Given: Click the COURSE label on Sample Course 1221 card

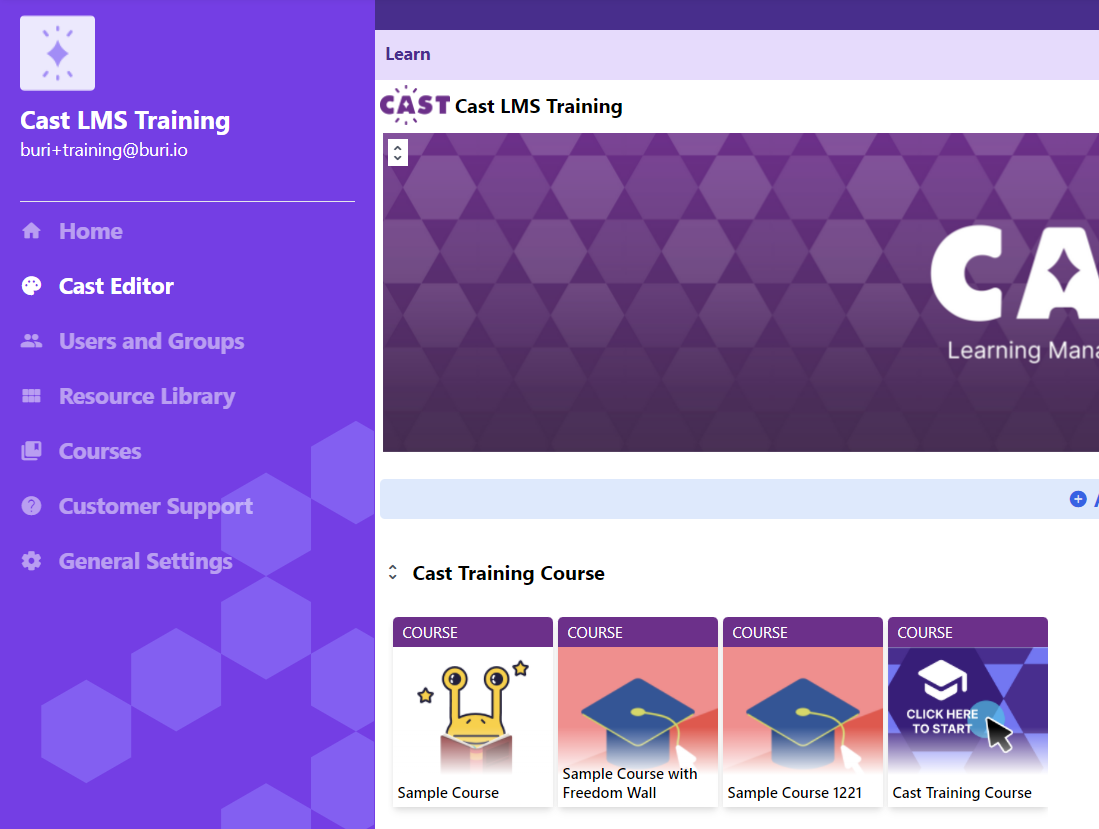Looking at the screenshot, I should pos(760,633).
